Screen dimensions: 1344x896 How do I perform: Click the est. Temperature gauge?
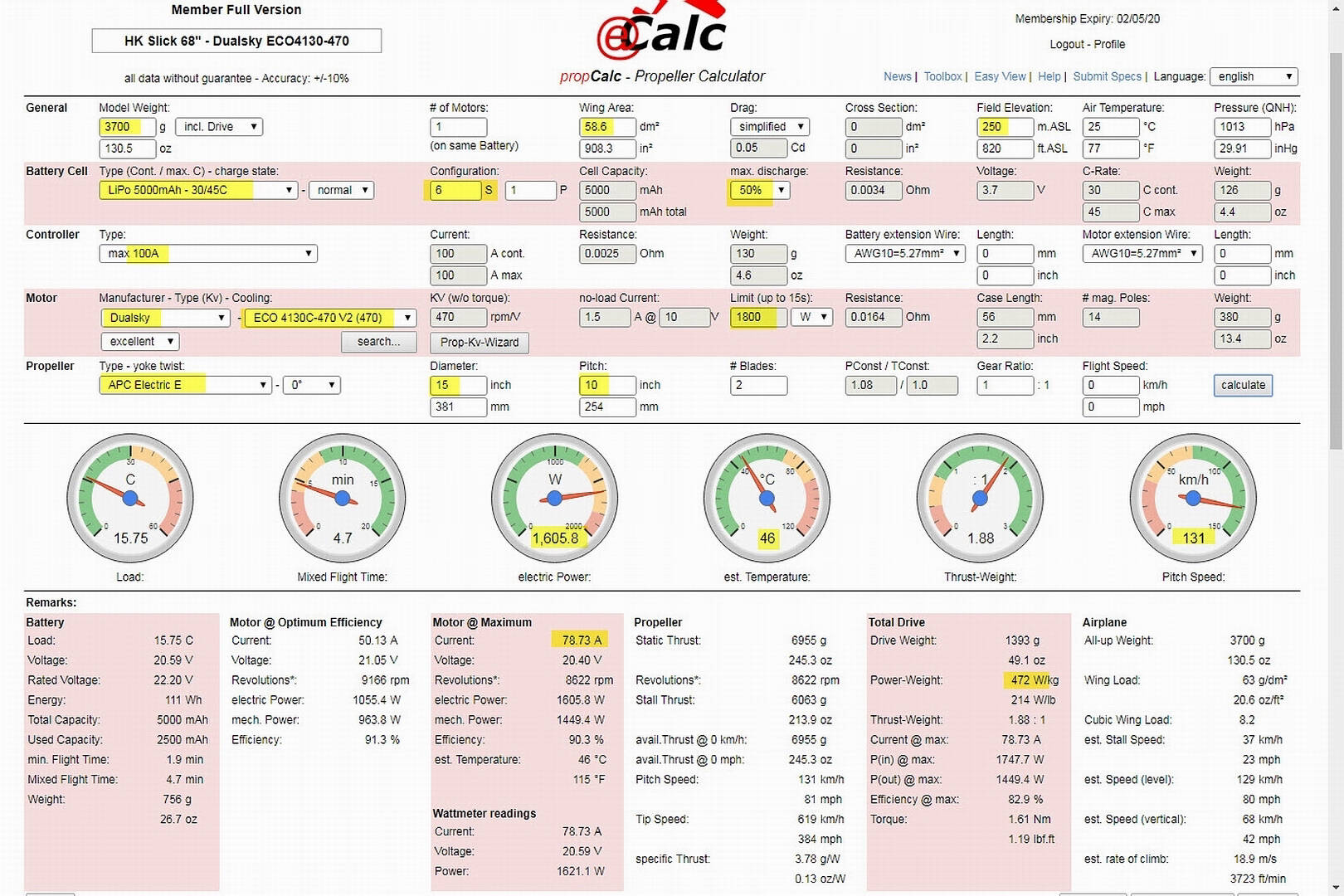click(767, 499)
